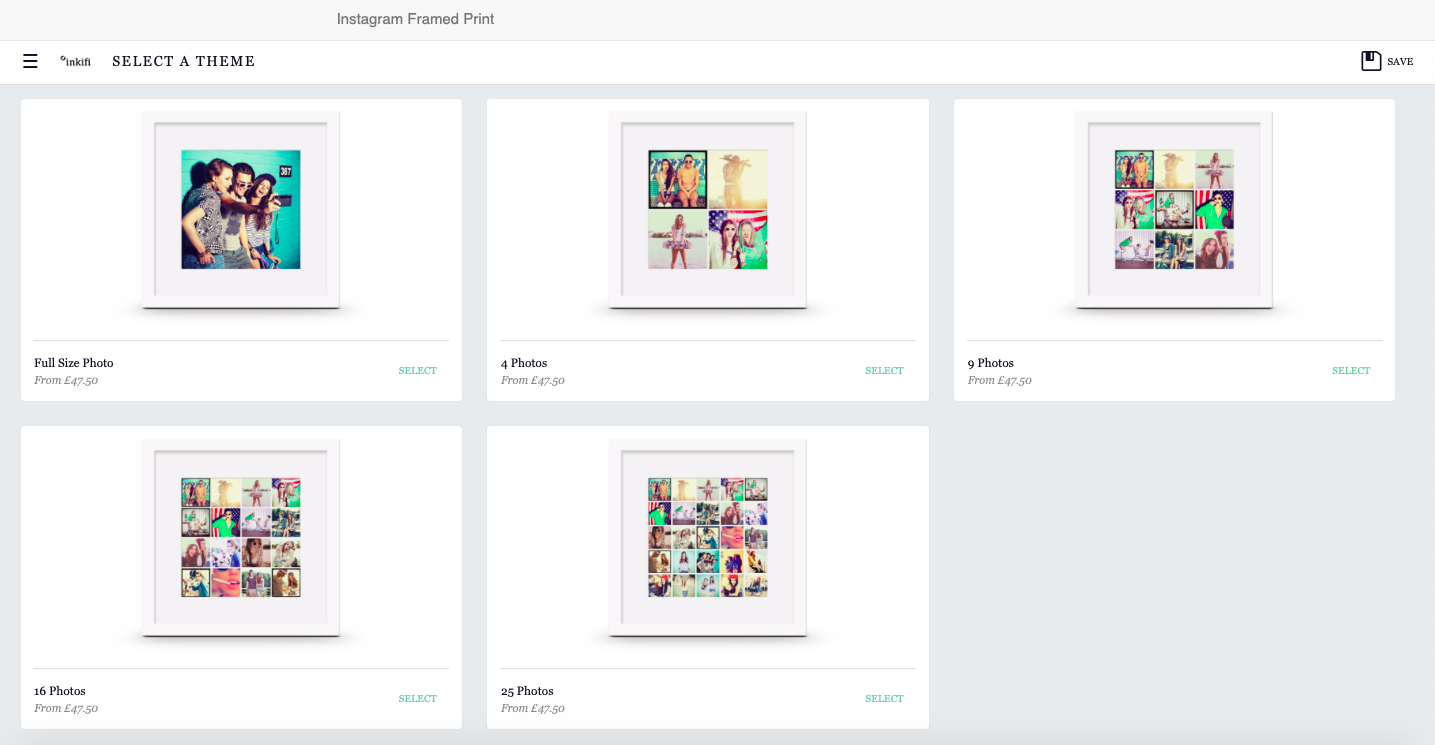Image resolution: width=1435 pixels, height=745 pixels.
Task: Click the 16 Photos title text
Action: point(60,691)
